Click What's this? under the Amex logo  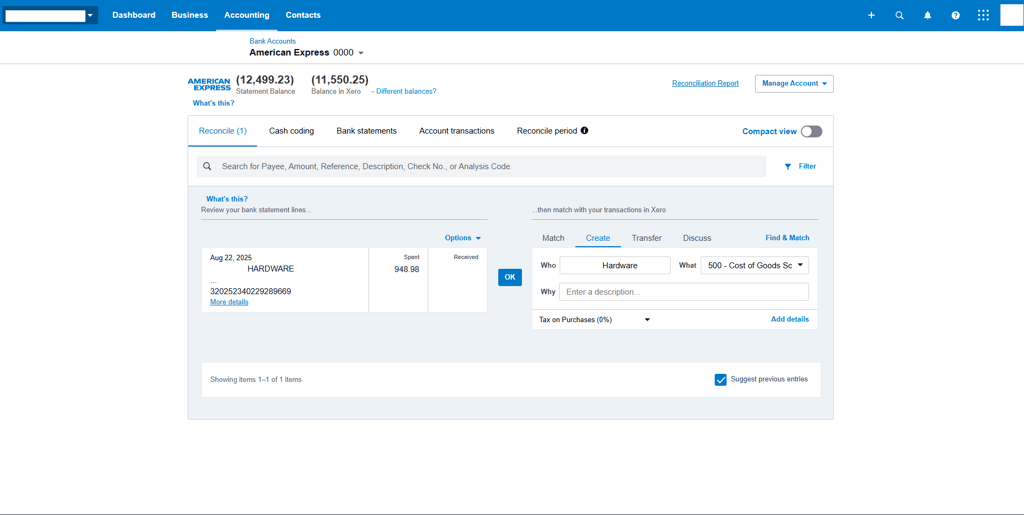click(214, 103)
